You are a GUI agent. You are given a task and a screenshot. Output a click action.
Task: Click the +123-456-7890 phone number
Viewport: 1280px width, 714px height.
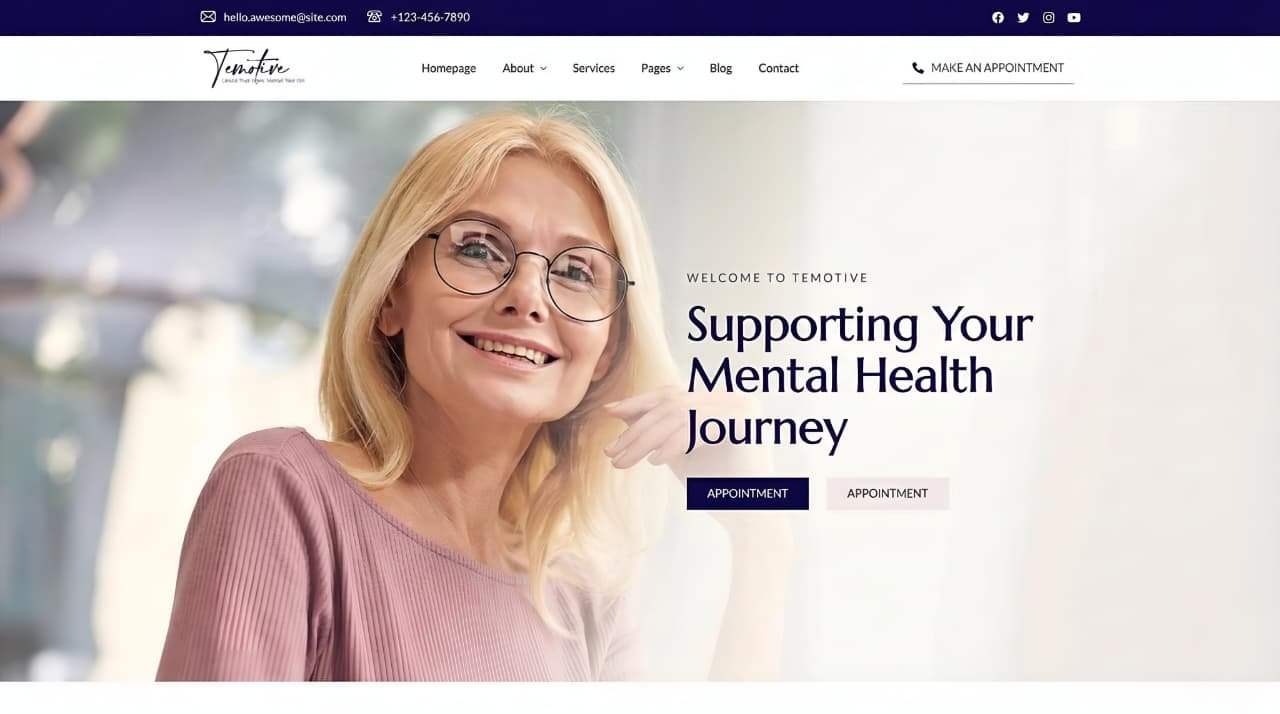tap(430, 17)
